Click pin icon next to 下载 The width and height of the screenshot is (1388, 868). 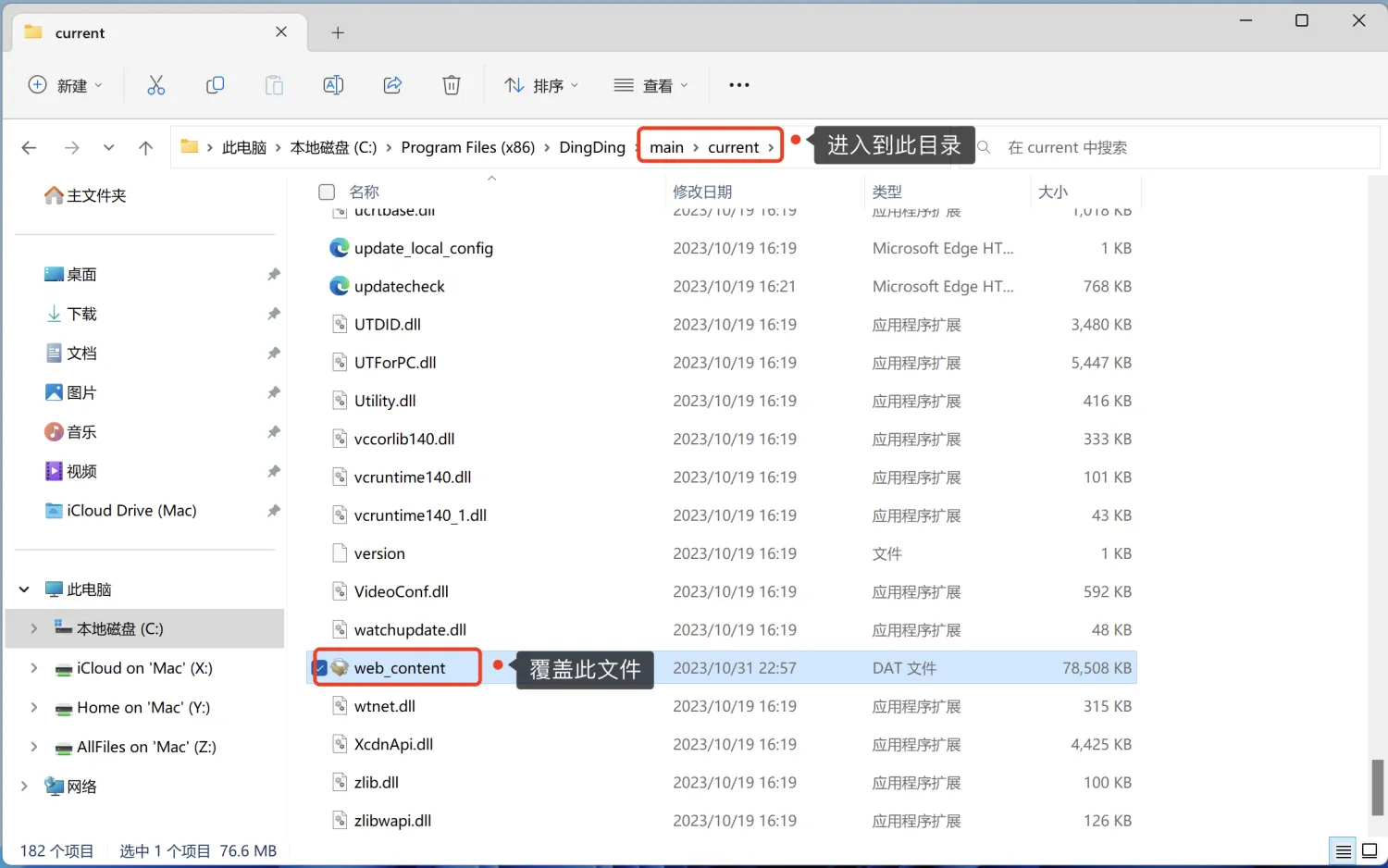click(x=274, y=314)
